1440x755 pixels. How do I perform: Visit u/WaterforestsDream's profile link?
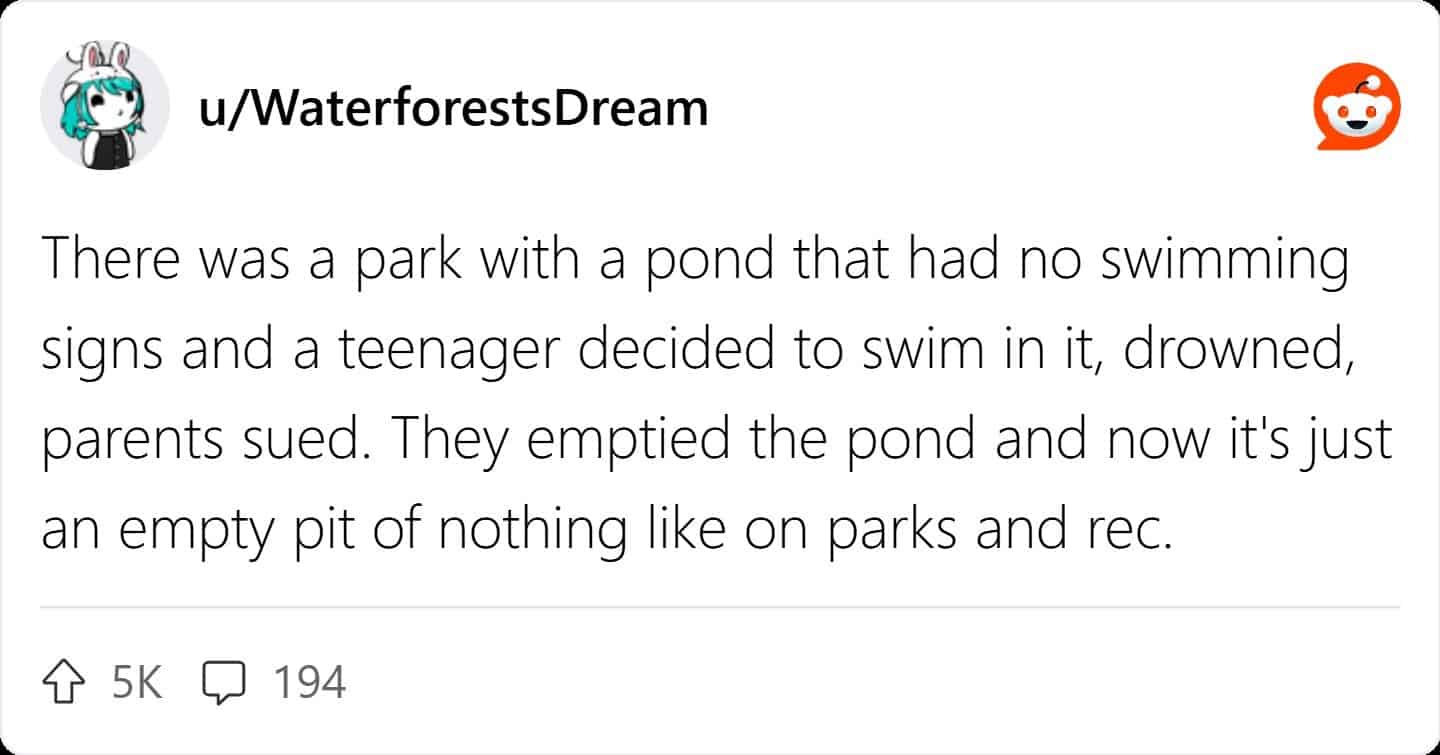[453, 108]
